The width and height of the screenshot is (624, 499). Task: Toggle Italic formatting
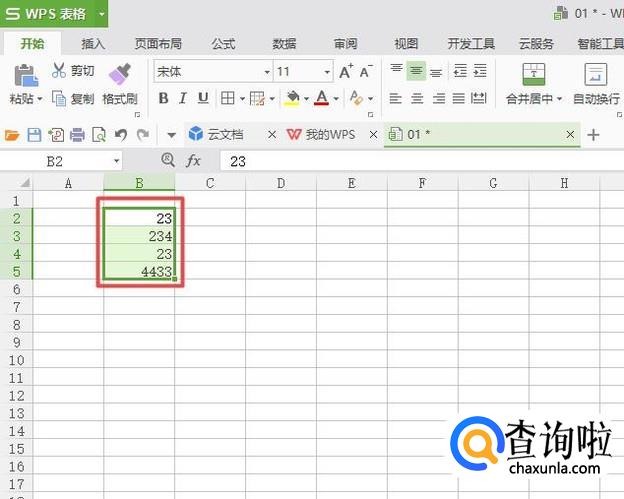click(x=183, y=98)
